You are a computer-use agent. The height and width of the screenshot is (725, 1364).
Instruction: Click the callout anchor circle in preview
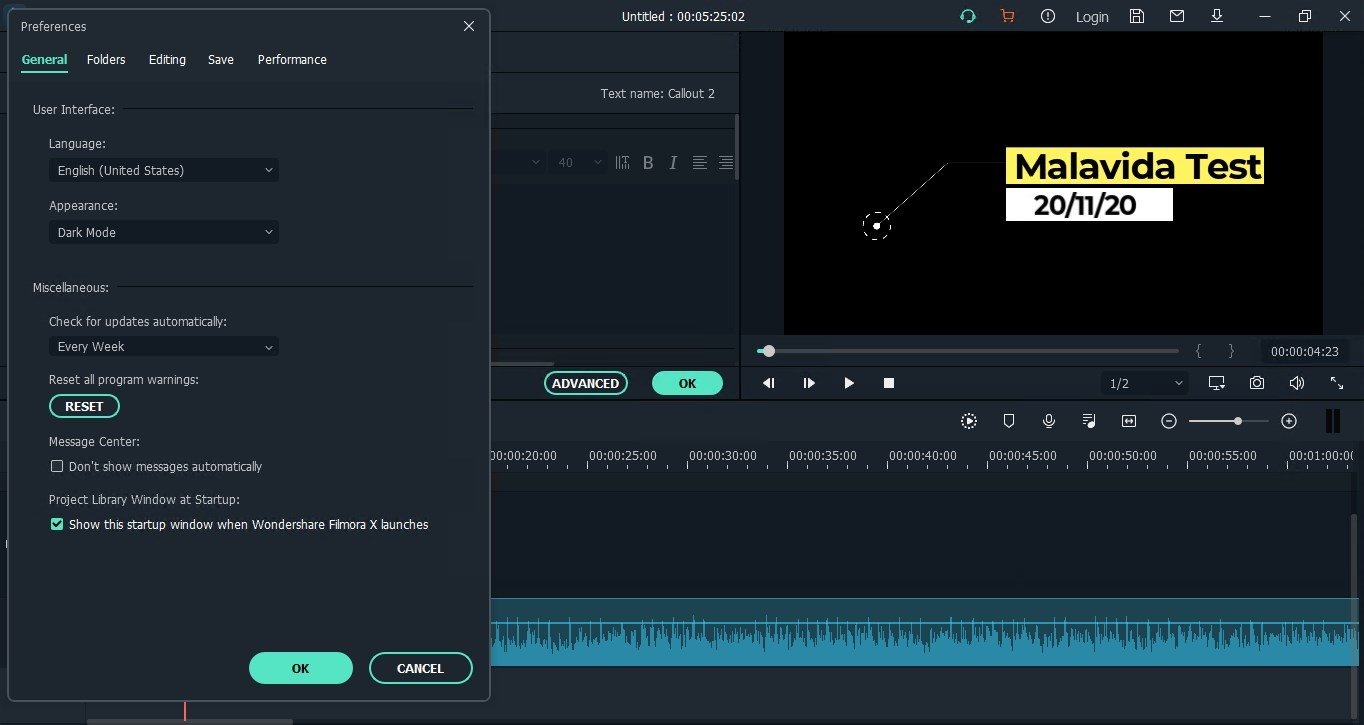876,226
